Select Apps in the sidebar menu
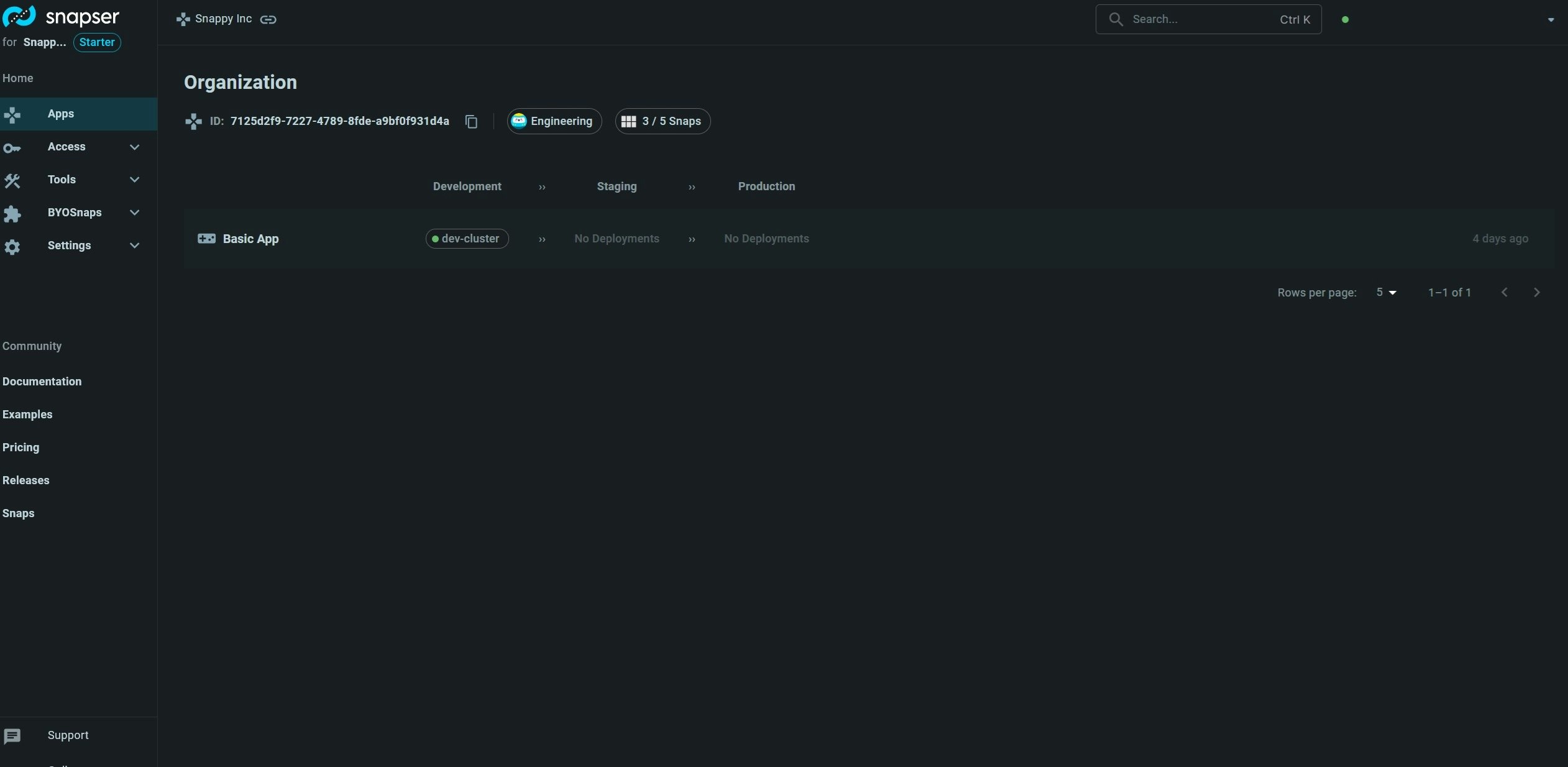The width and height of the screenshot is (1568, 767). pyautogui.click(x=61, y=114)
